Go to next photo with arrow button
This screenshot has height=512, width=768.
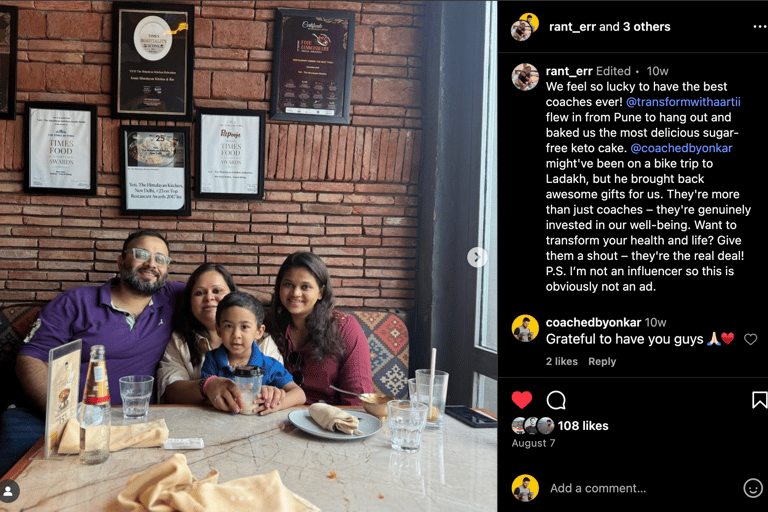click(x=477, y=257)
